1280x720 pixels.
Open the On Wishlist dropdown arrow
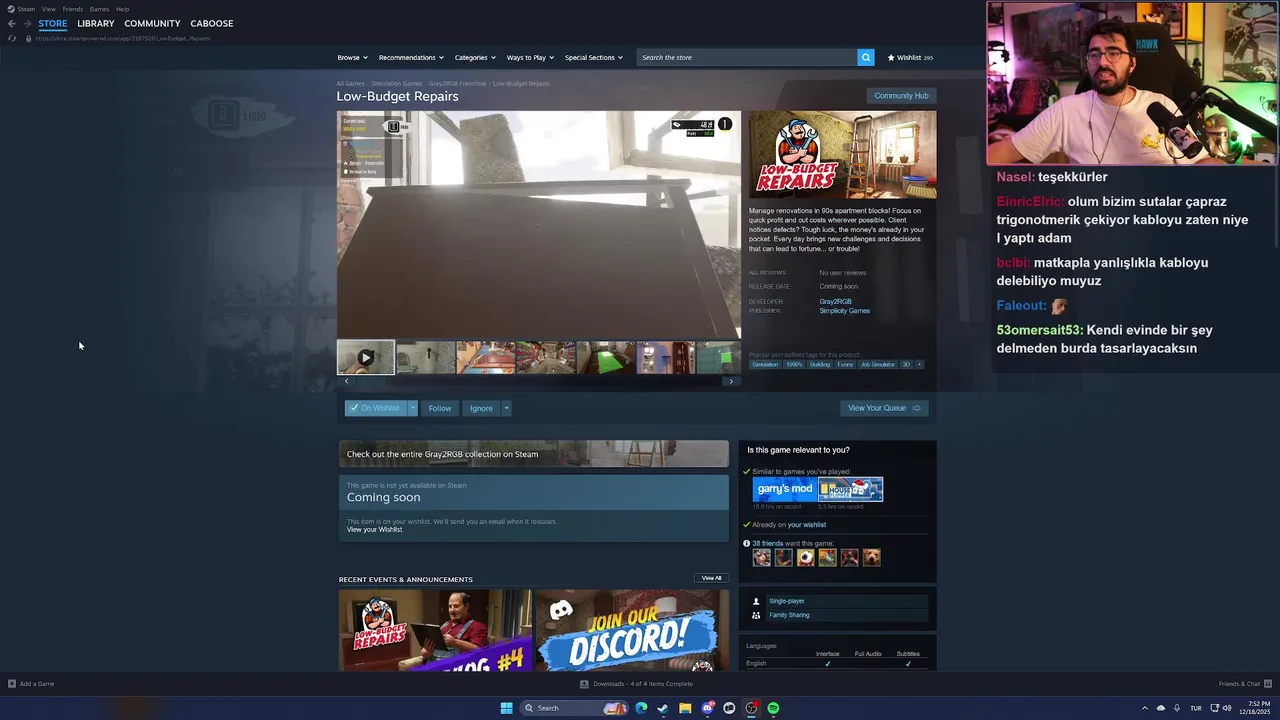click(x=412, y=408)
